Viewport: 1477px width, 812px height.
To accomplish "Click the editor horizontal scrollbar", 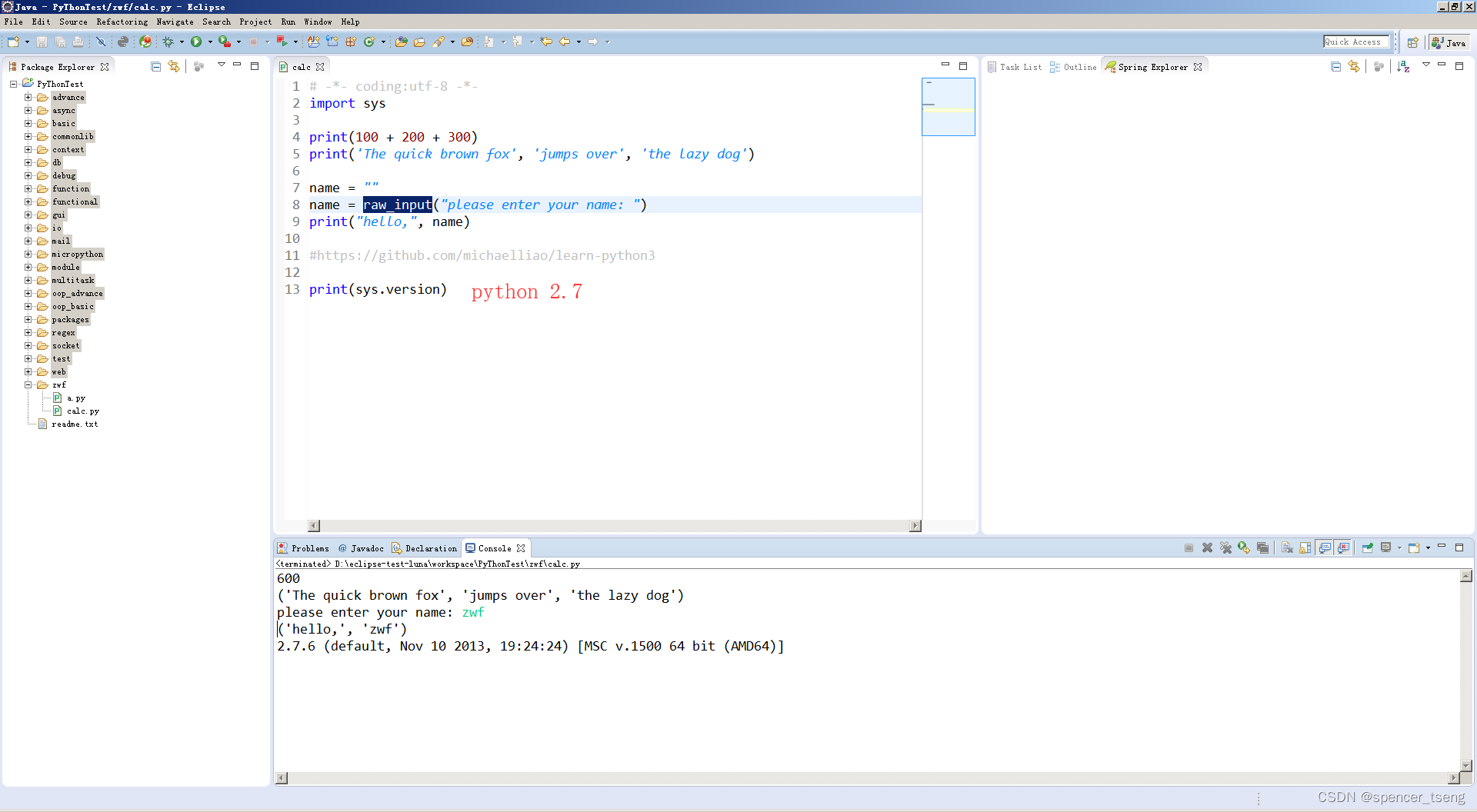I will coord(614,526).
